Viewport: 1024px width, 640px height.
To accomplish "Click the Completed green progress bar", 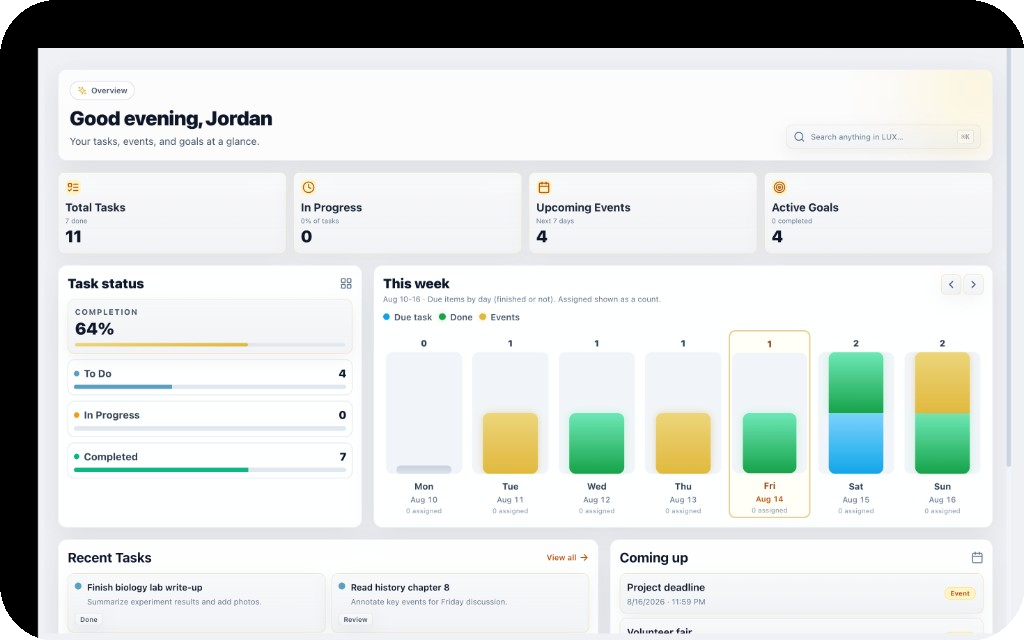I will (161, 470).
